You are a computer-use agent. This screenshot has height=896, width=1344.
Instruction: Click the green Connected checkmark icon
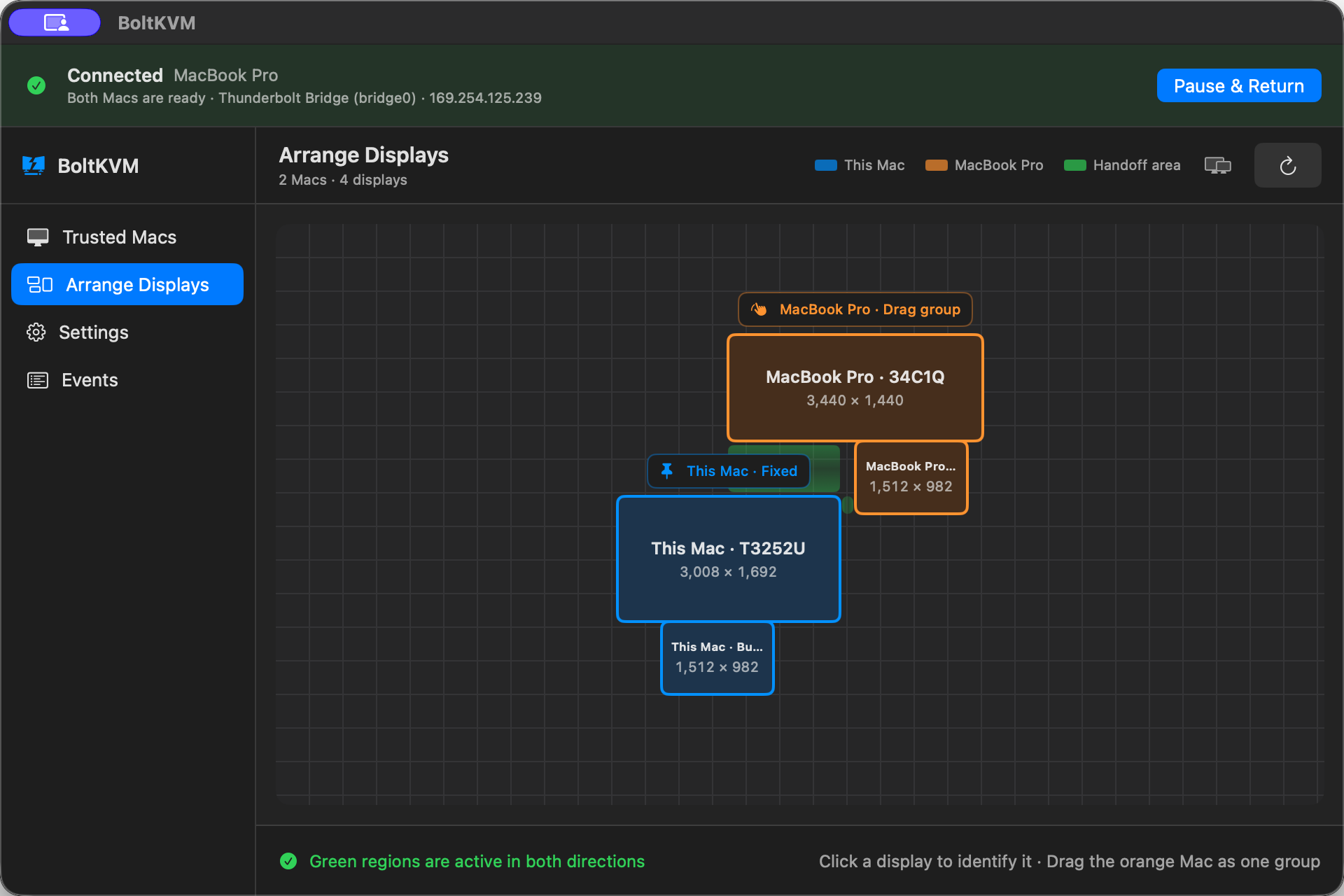36,85
